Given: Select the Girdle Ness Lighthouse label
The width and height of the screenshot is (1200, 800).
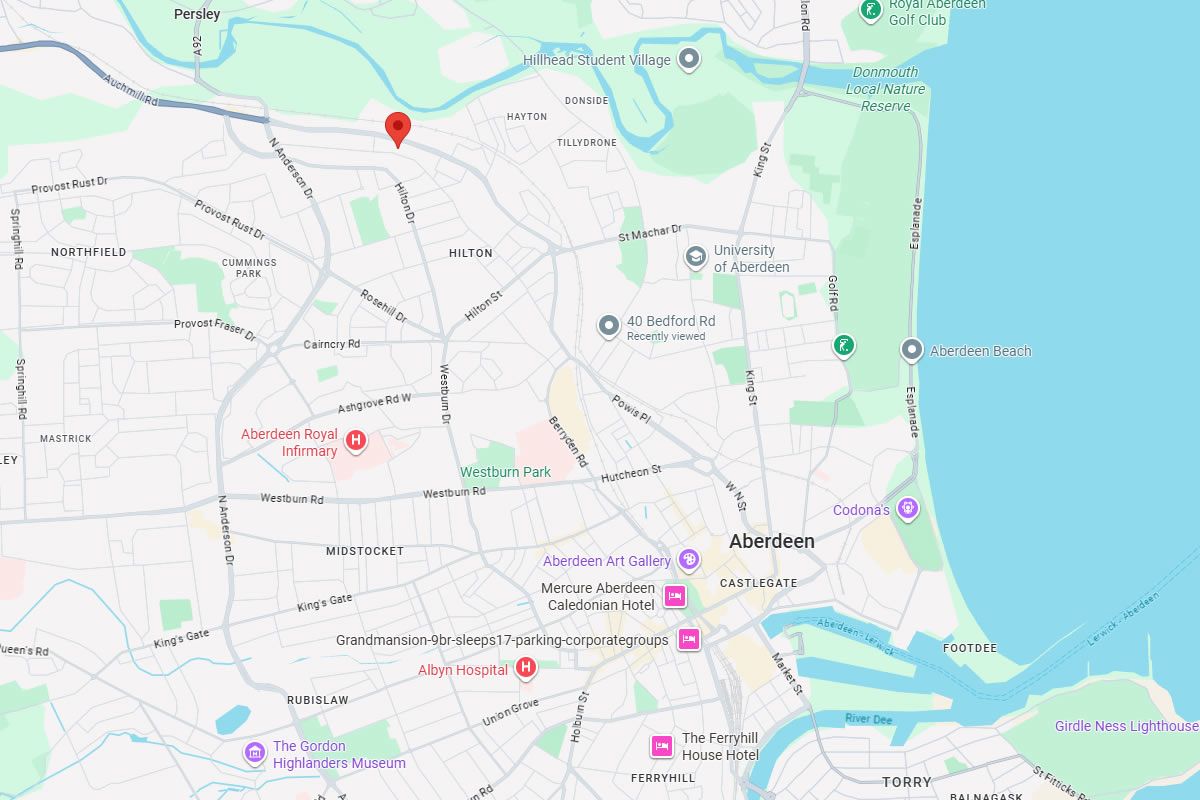Looking at the screenshot, I should tap(1126, 726).
